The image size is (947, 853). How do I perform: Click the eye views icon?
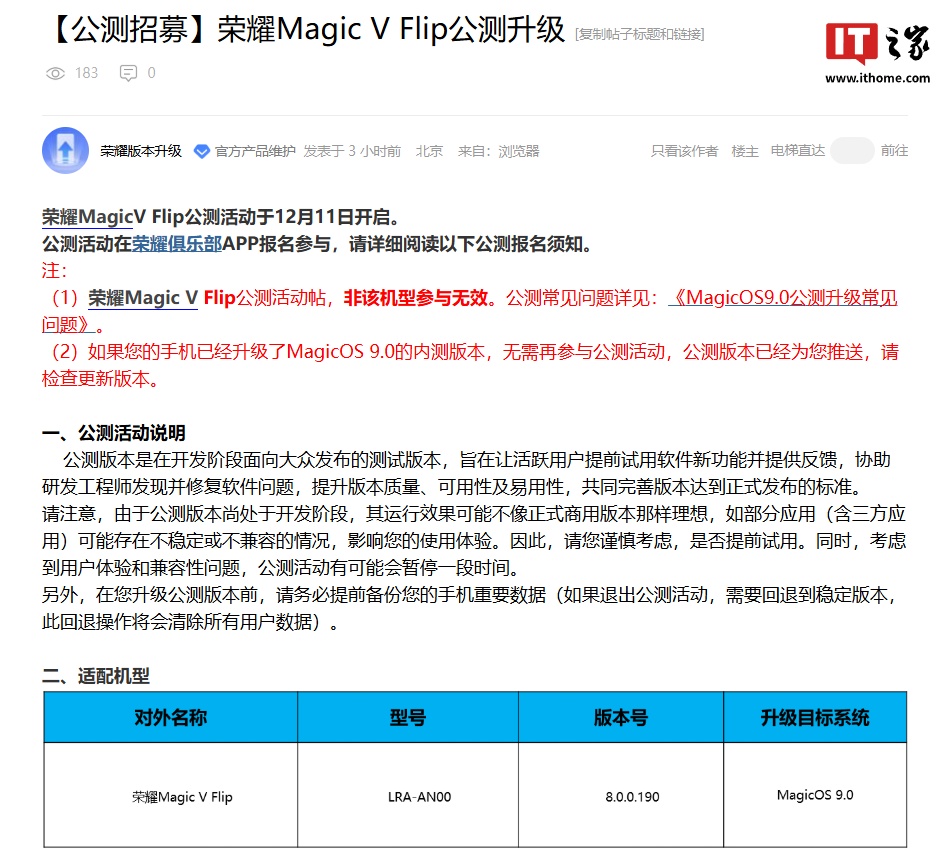pyautogui.click(x=56, y=73)
